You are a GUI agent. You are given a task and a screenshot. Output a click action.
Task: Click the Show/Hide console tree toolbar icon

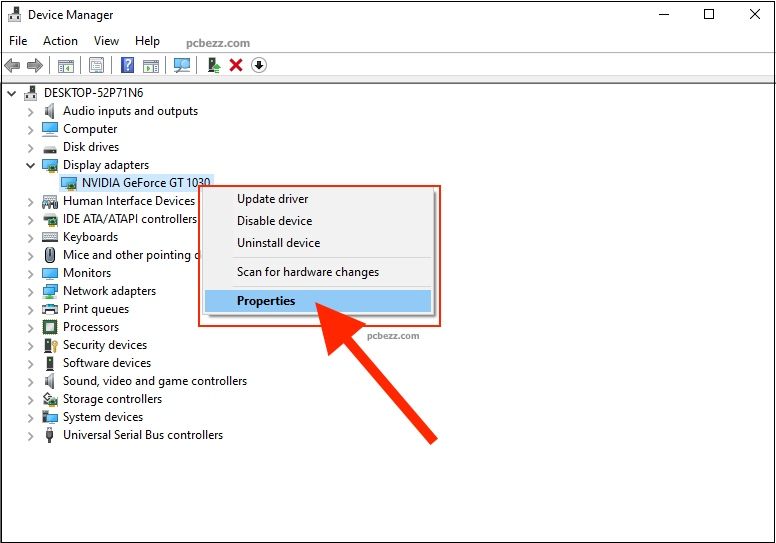click(x=65, y=65)
